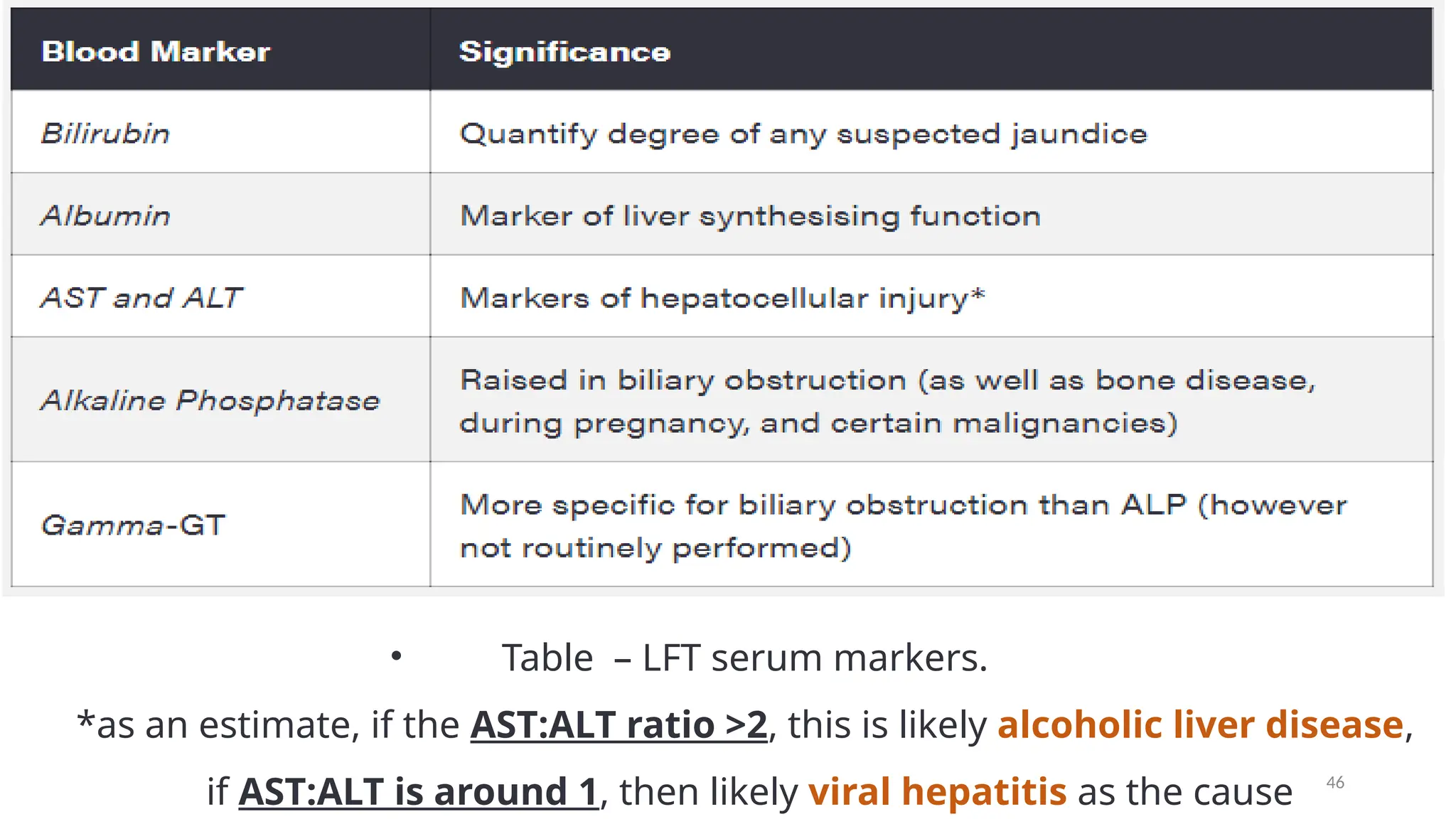This screenshot has height=819, width=1456.
Task: Click the orange "viral hepatitis" text
Action: coord(937,791)
